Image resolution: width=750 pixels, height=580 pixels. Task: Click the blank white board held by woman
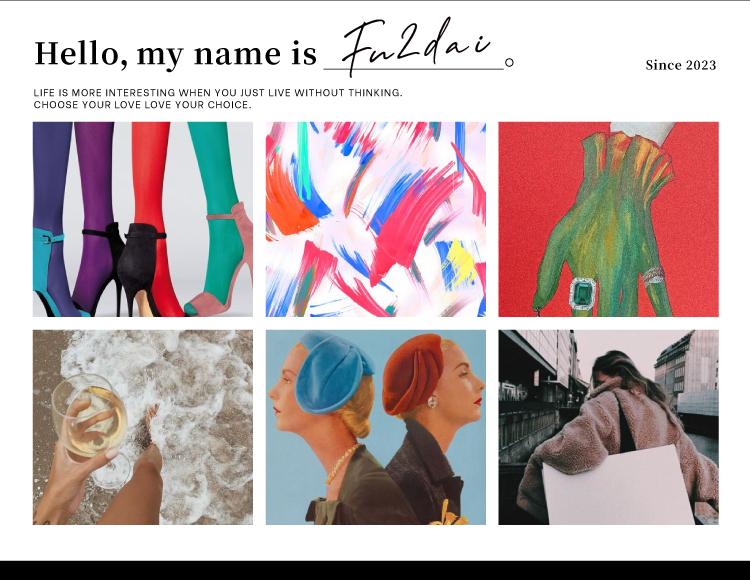tap(618, 485)
